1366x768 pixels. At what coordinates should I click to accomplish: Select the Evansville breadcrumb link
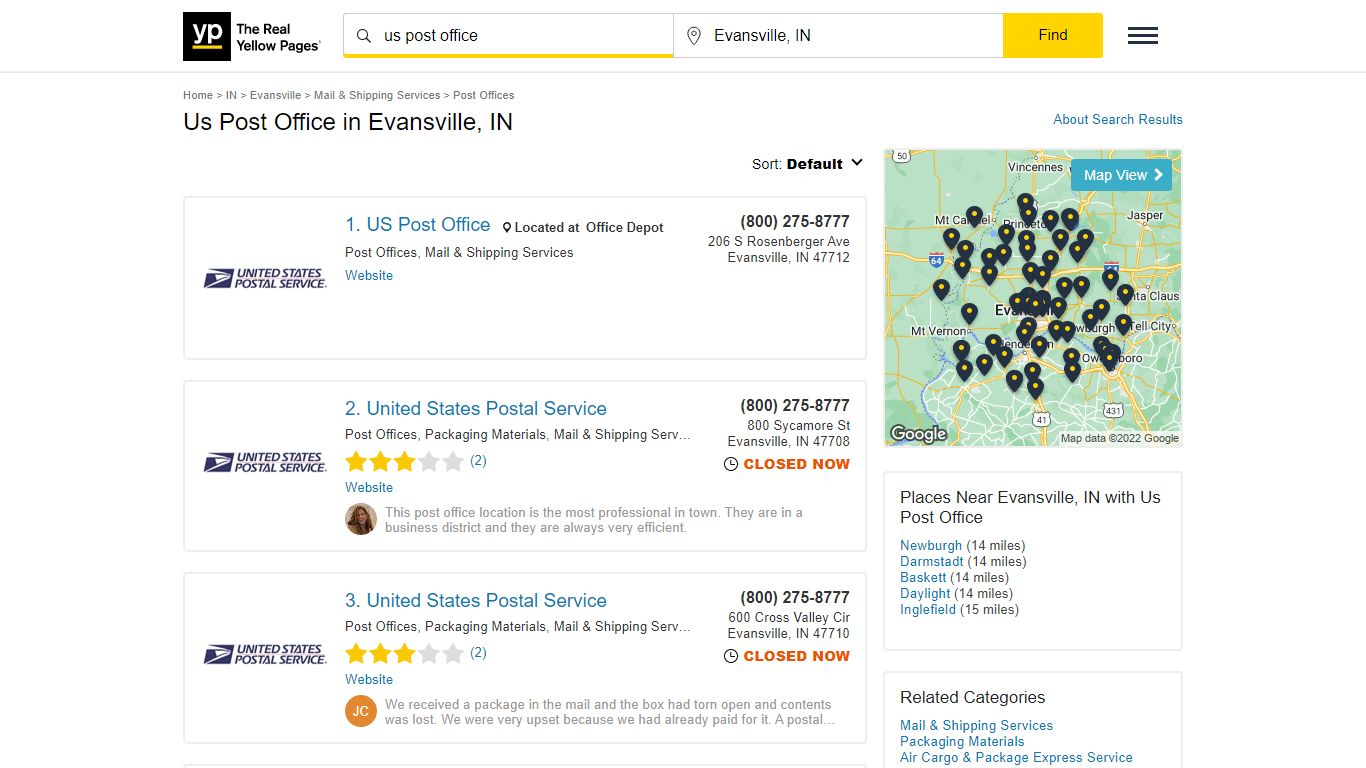click(x=275, y=95)
